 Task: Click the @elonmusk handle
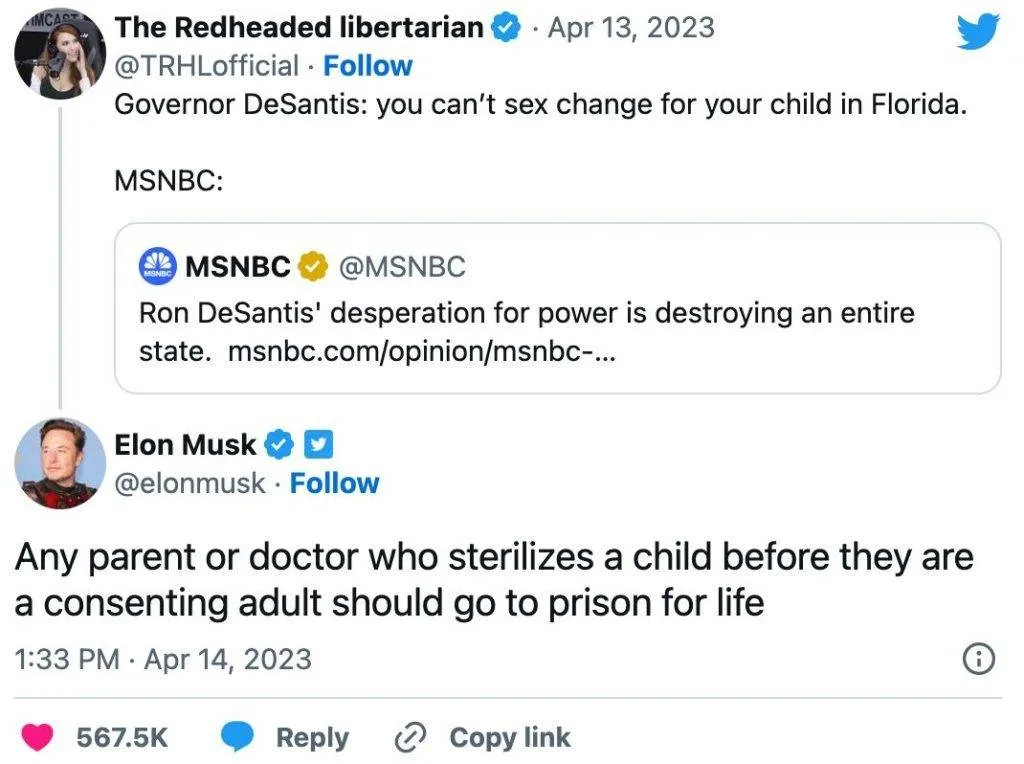click(191, 483)
